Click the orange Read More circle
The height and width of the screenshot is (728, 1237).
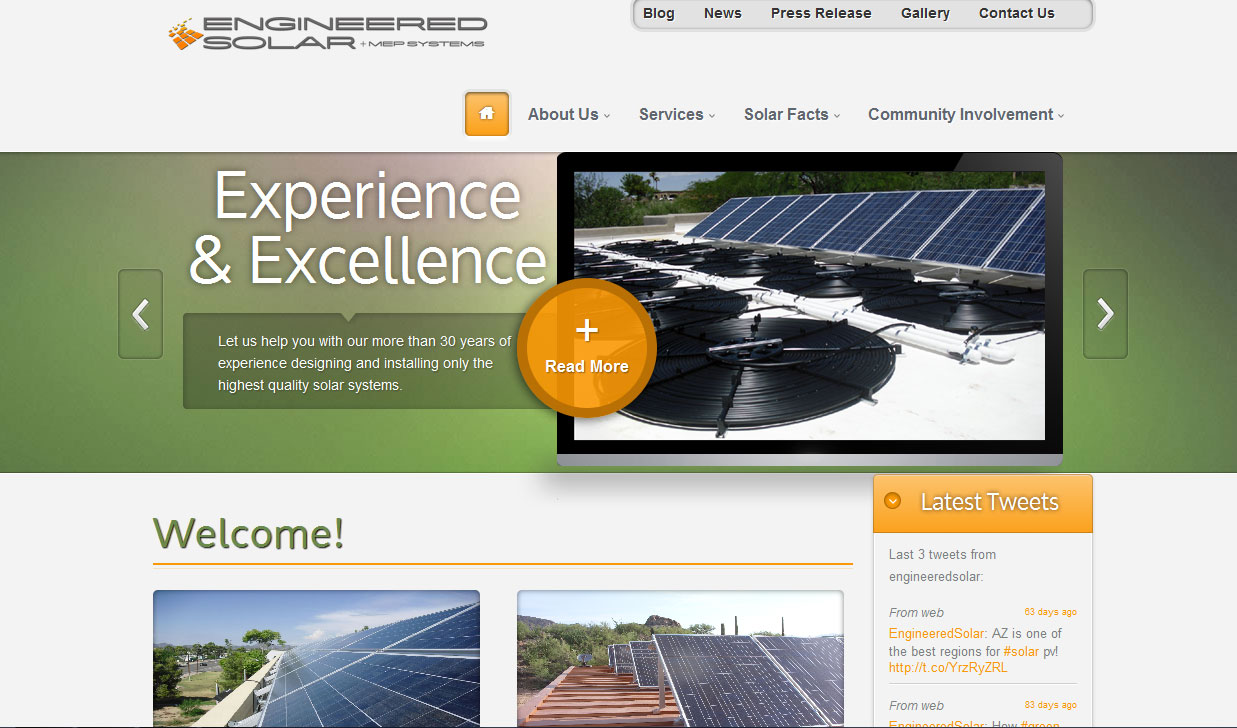(587, 347)
